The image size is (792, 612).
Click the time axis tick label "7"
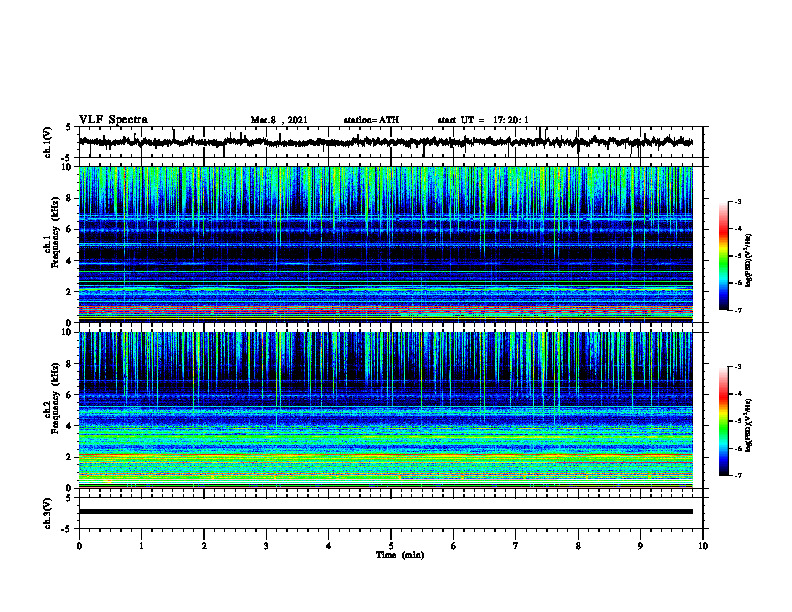(x=516, y=546)
